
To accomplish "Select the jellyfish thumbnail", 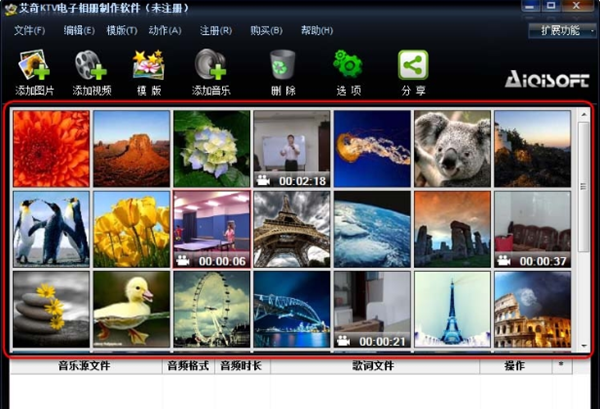I will click(372, 149).
